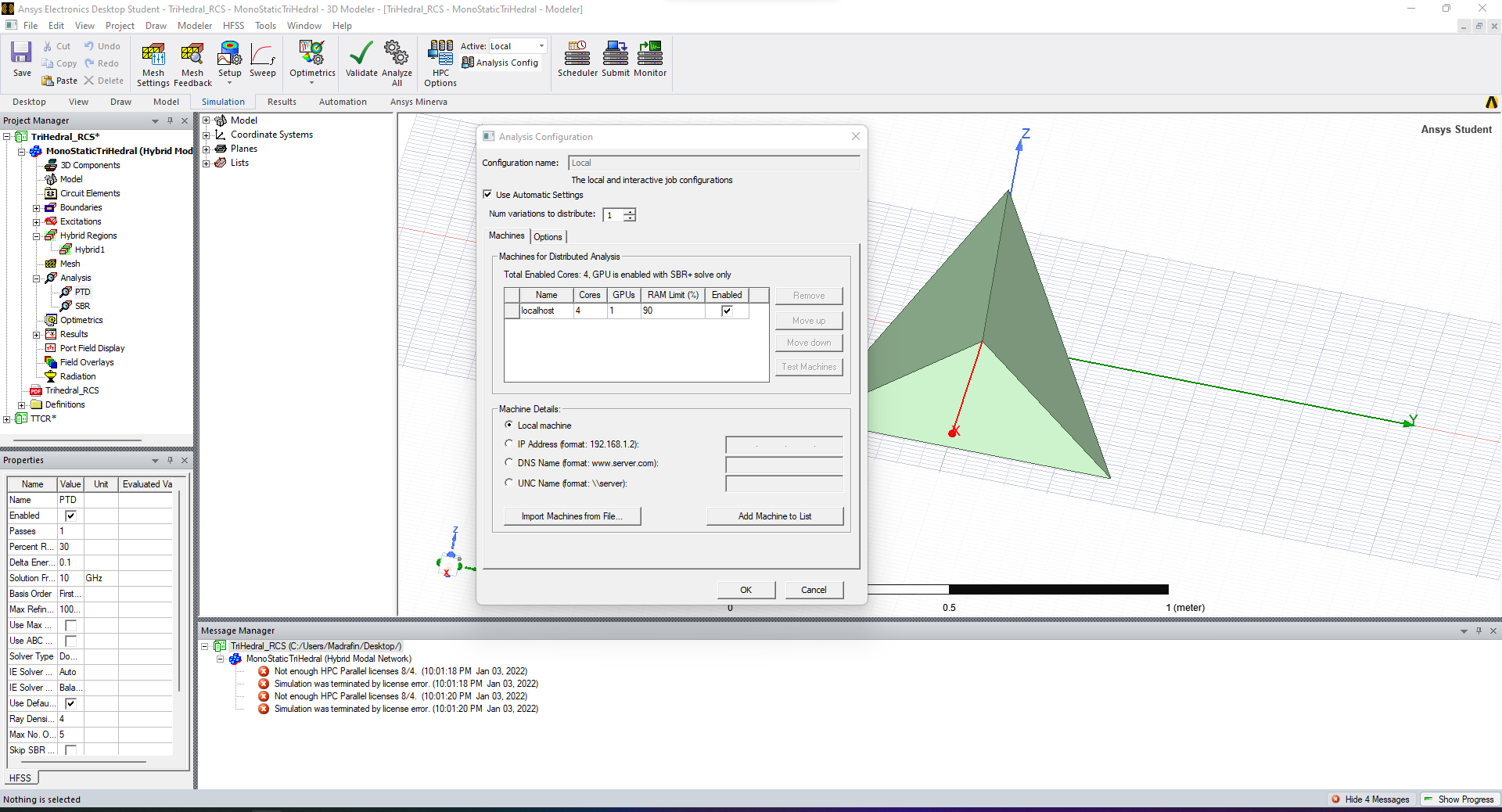Select the Trihedral_RCS PDF item
Viewport: 1502px width, 812px height.
[72, 390]
